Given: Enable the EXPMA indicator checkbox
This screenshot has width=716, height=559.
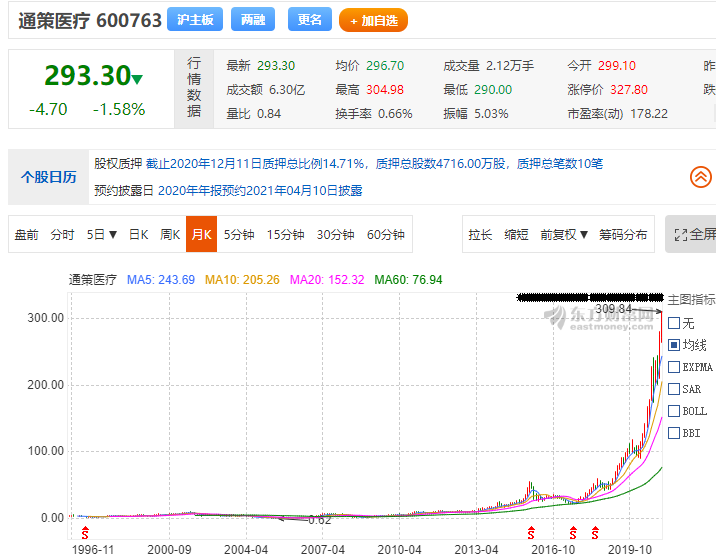Looking at the screenshot, I should (x=674, y=367).
